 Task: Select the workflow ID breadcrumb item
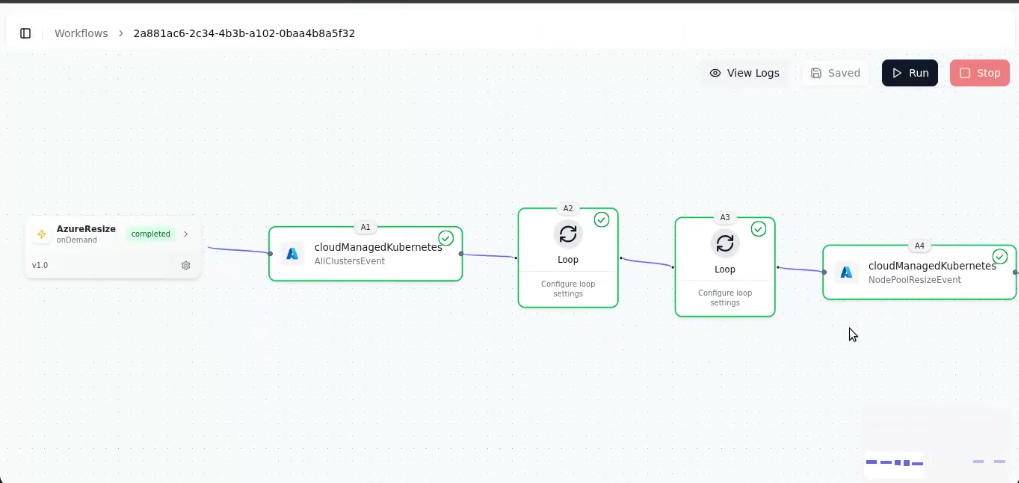tap(244, 33)
